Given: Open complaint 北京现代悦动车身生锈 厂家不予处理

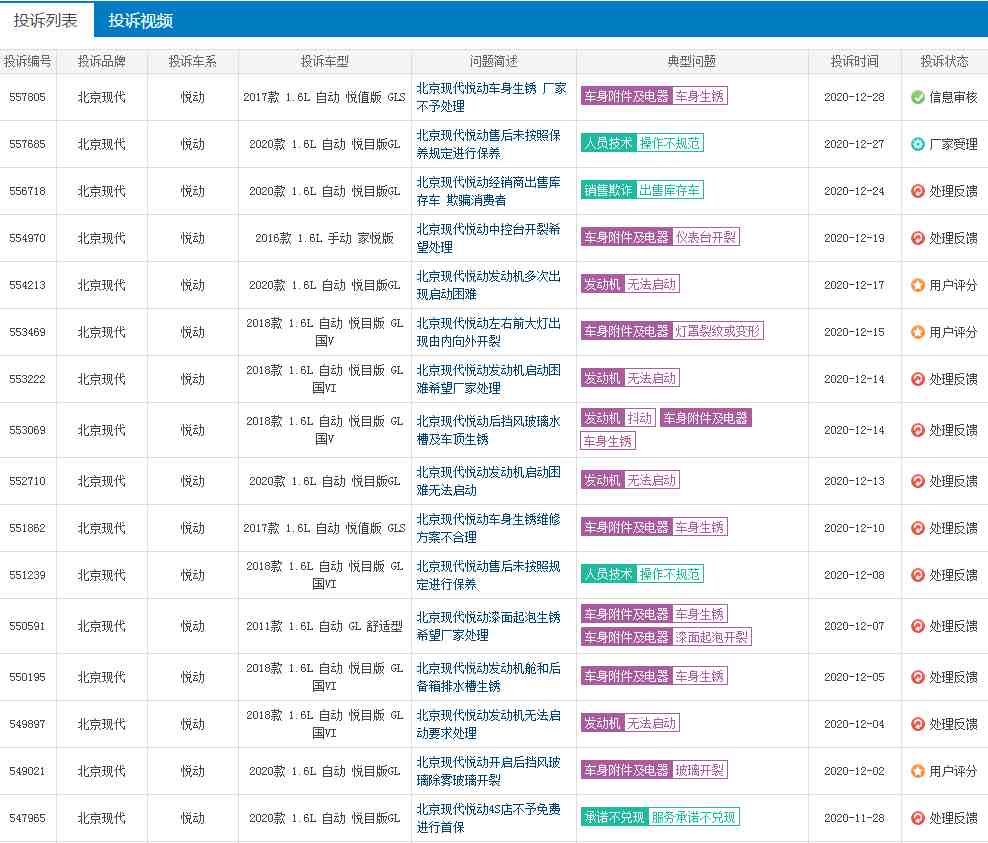Looking at the screenshot, I should 491,97.
